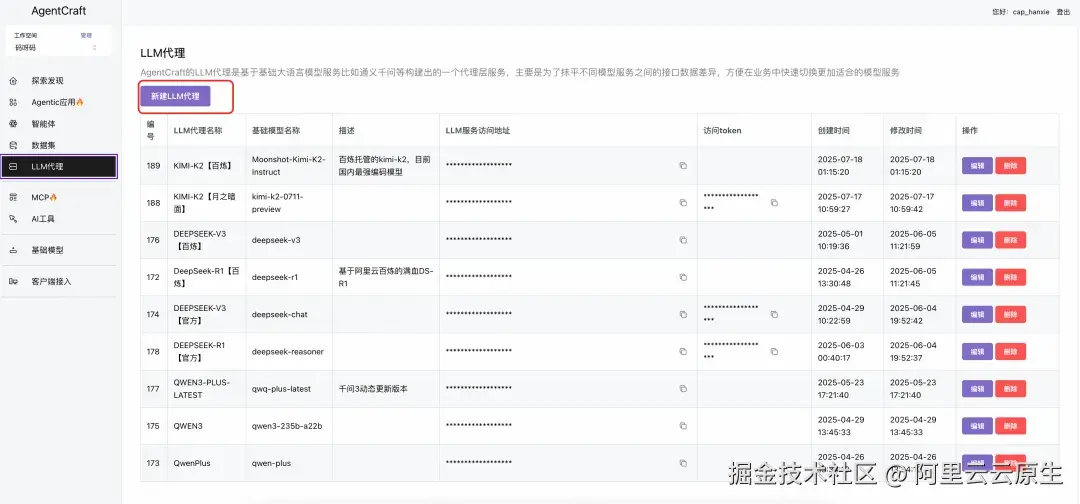This screenshot has width=1080, height=504.
Task: Click the deepseek-reasoner model cell
Action: (x=287, y=351)
